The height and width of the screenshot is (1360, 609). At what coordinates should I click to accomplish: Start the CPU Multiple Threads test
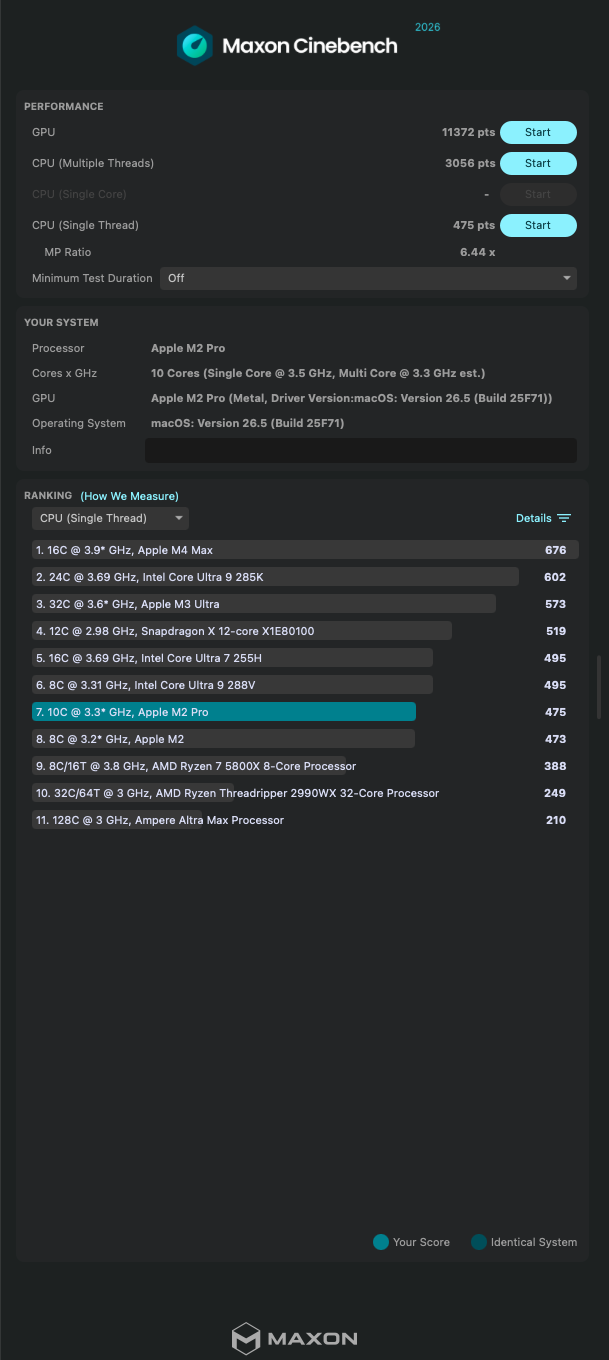(x=538, y=163)
